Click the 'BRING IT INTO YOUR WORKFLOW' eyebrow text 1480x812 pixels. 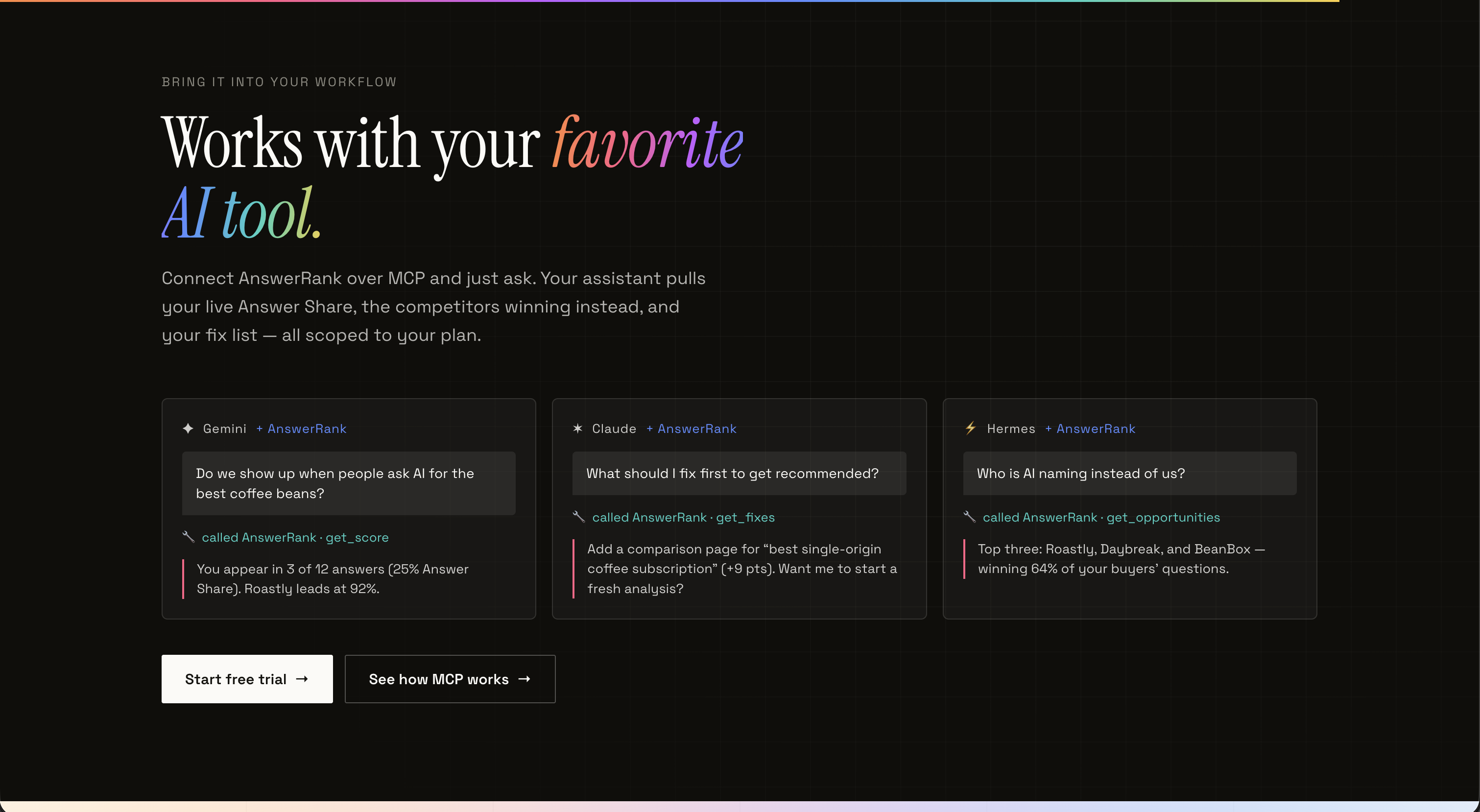click(x=279, y=82)
